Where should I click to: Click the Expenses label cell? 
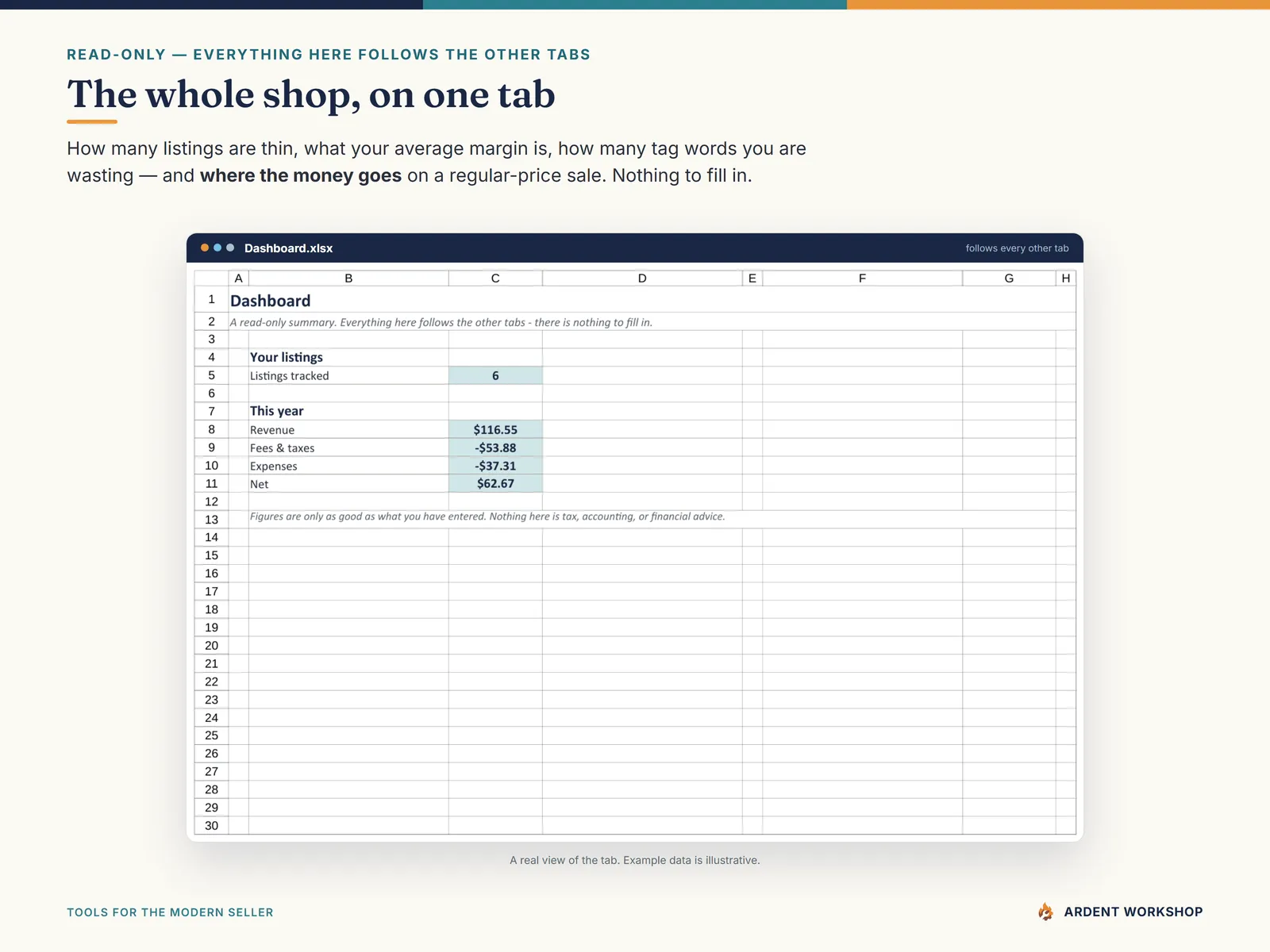click(x=348, y=466)
